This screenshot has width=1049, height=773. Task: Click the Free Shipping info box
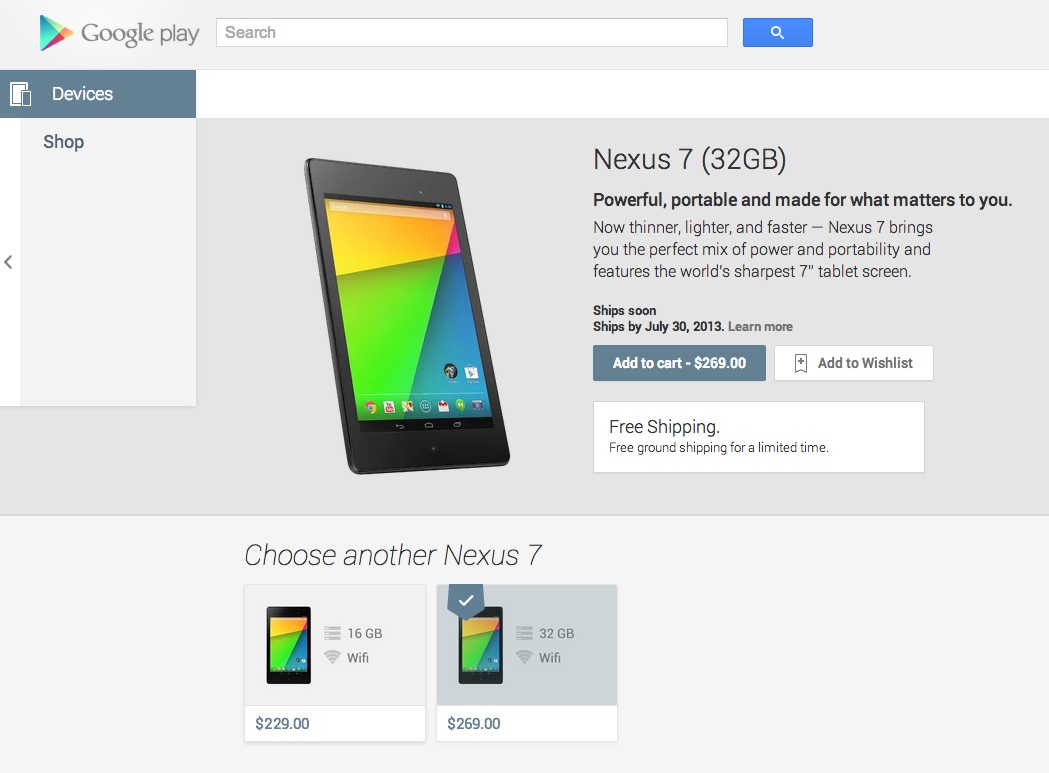(x=759, y=437)
